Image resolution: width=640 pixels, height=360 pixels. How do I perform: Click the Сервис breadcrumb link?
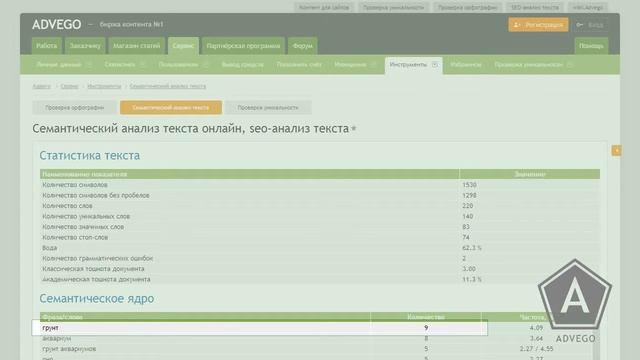click(x=69, y=86)
